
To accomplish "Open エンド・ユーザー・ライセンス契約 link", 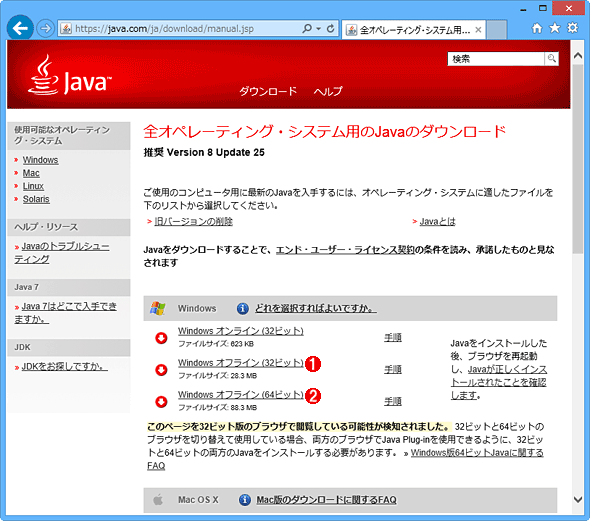I will pos(345,250).
